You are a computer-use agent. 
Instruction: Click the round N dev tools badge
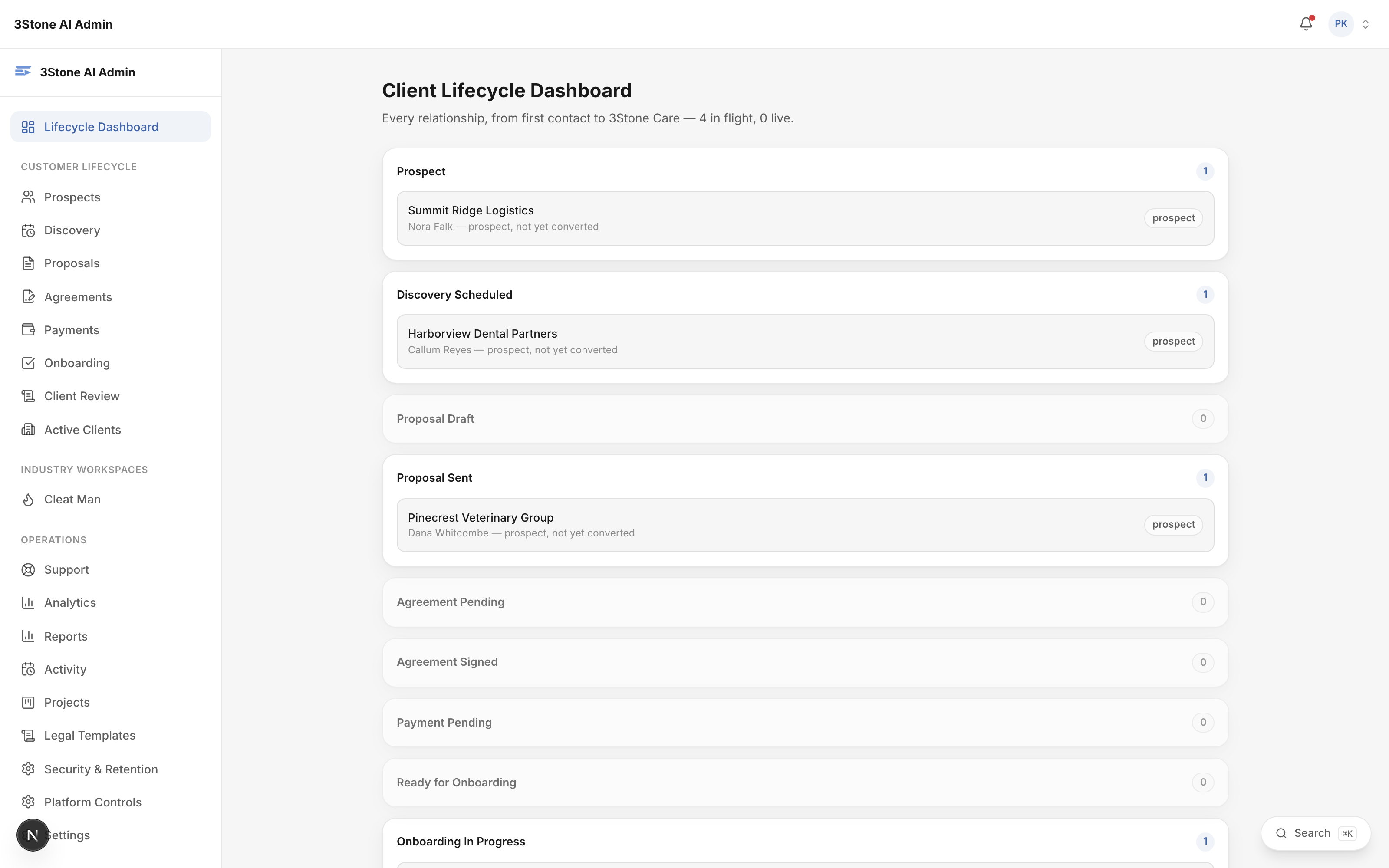point(33,835)
